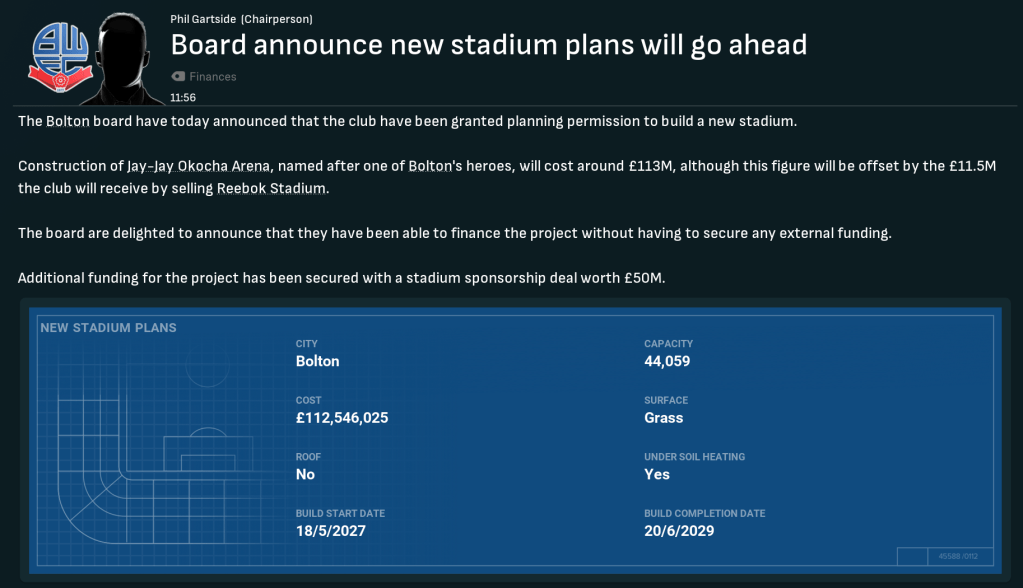The width and height of the screenshot is (1023, 588).
Task: Select the build completion date 20/6/2029
Action: [679, 531]
